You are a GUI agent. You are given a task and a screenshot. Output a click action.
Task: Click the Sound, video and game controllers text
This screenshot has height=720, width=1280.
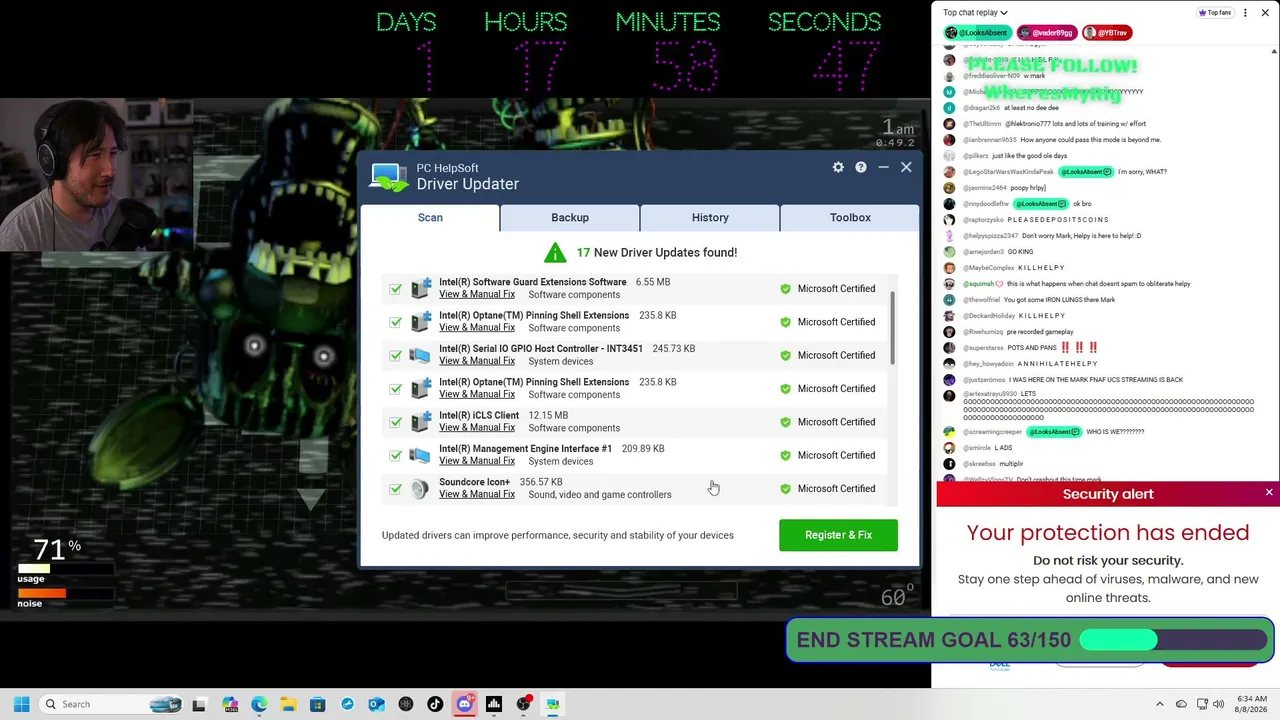pyautogui.click(x=600, y=495)
